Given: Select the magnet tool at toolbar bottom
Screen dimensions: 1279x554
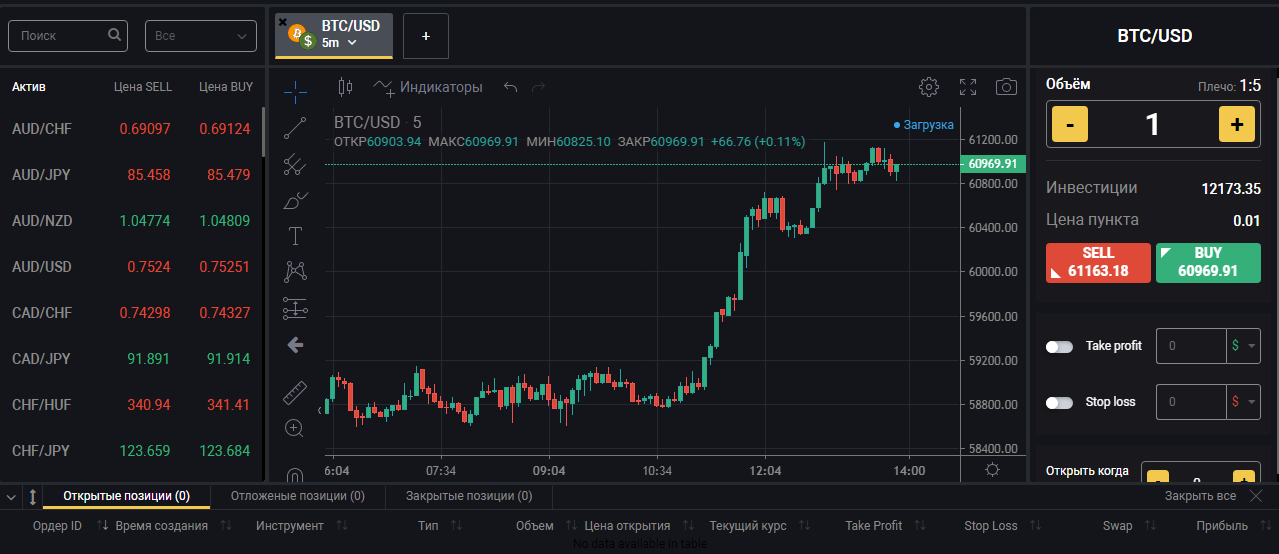Looking at the screenshot, I should (x=295, y=474).
